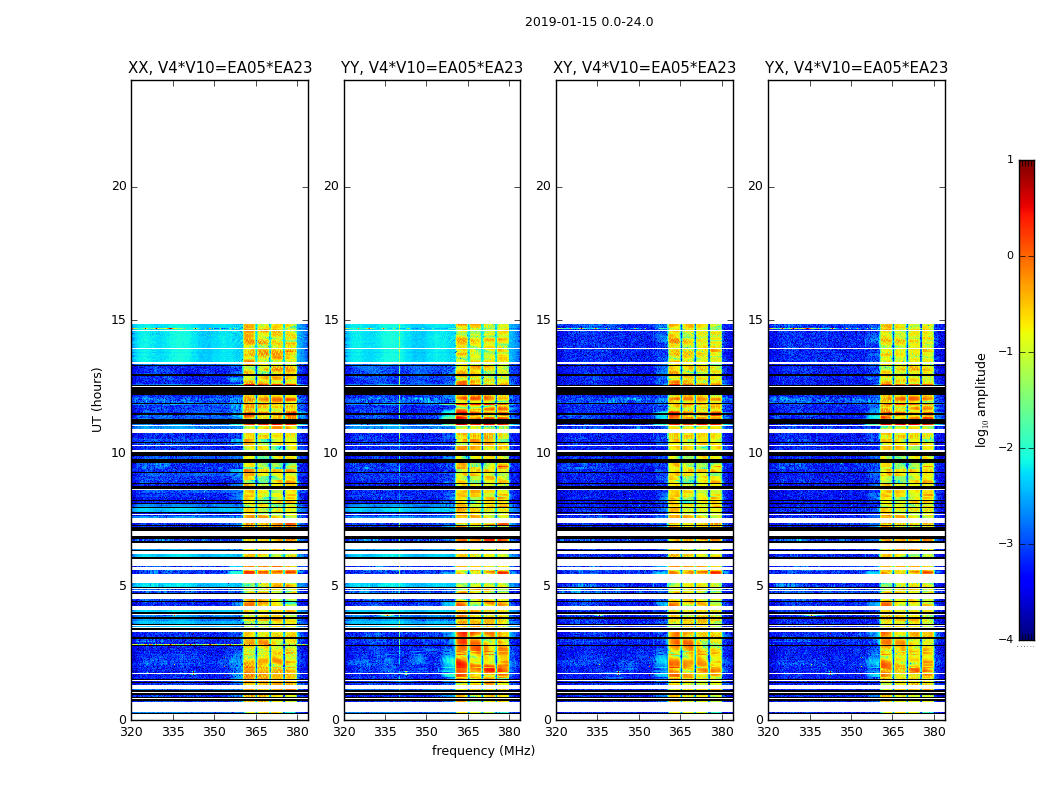The width and height of the screenshot is (1050, 800).
Task: Click the "20" hour tick beside YY panel
Action: pyautogui.click(x=330, y=186)
